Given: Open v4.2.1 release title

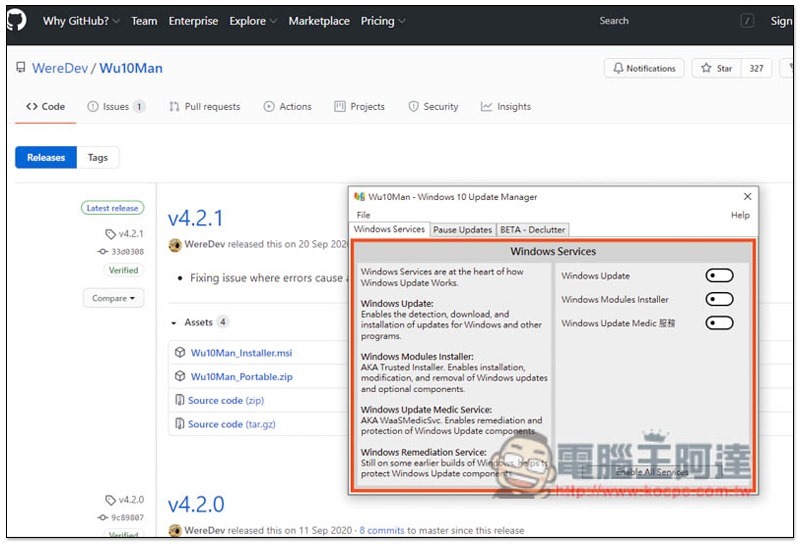Looking at the screenshot, I should pyautogui.click(x=195, y=218).
